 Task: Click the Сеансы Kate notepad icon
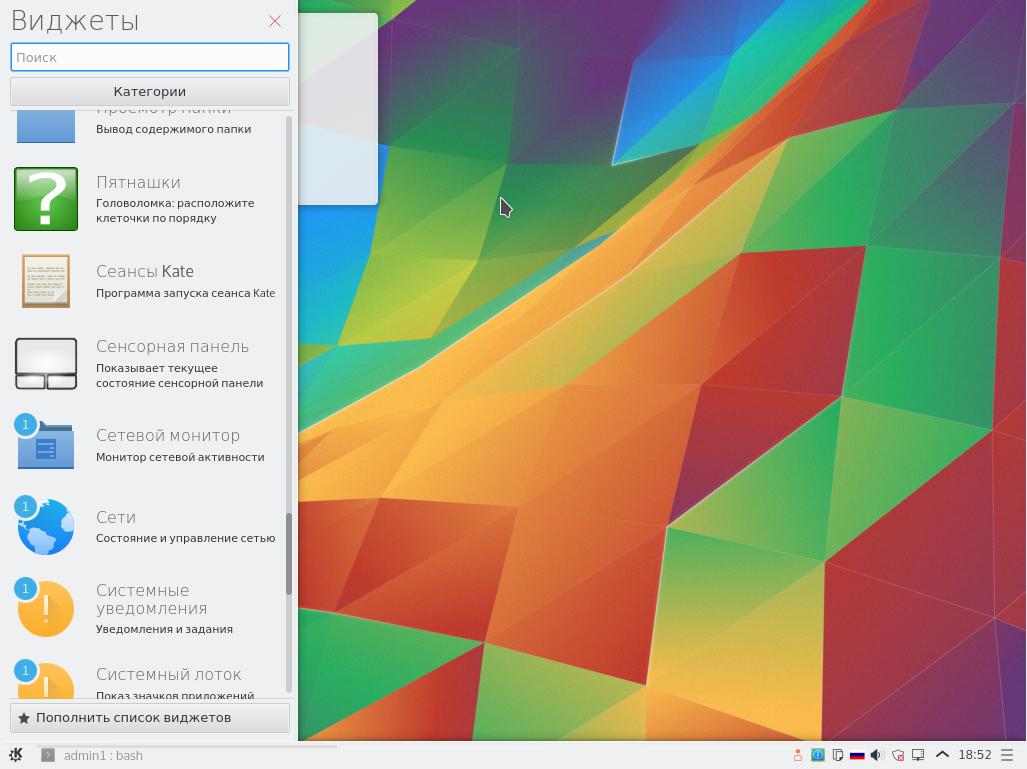tap(46, 281)
